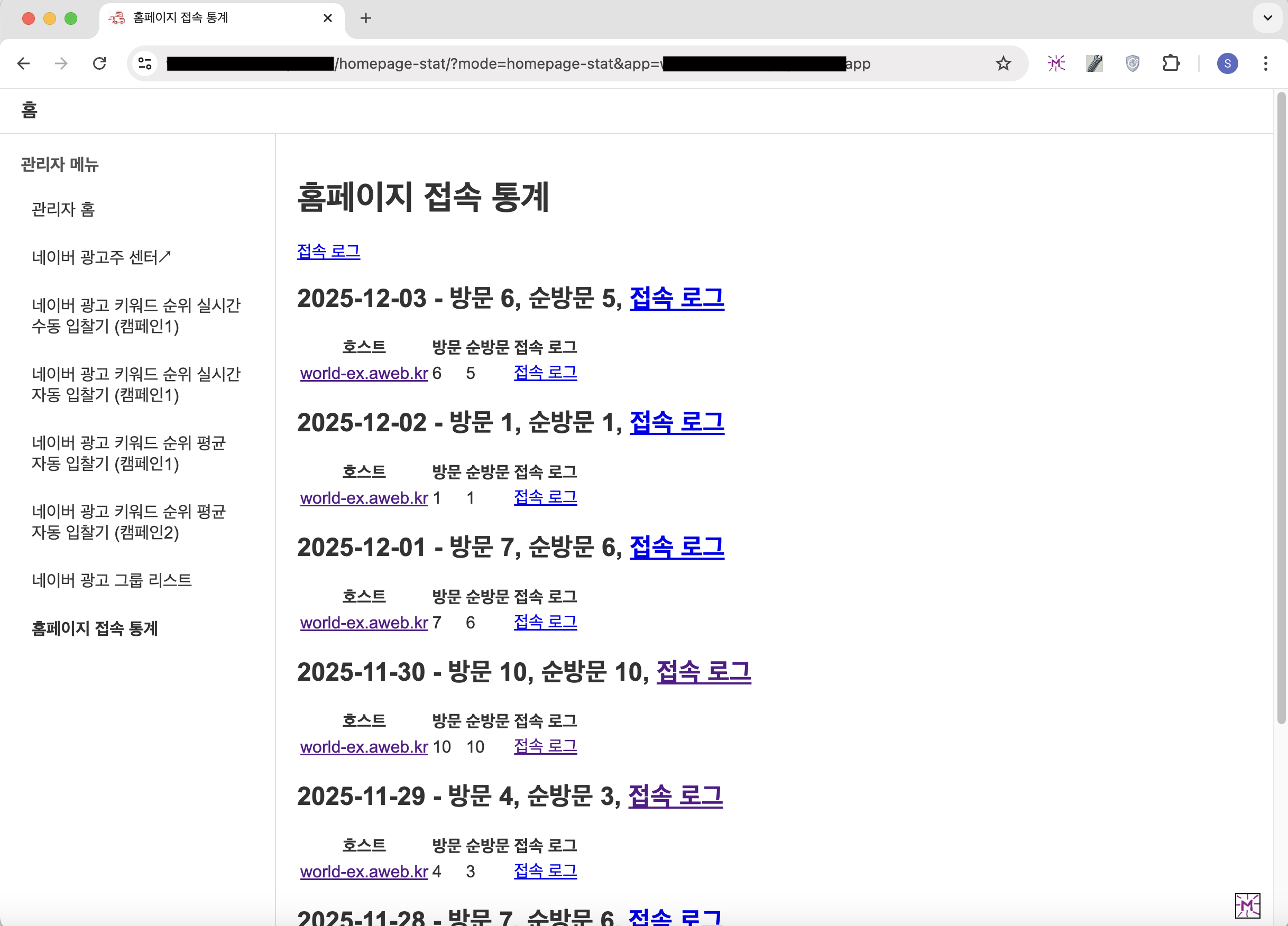Open the profile avatar S
Screen dimensions: 1288x926
point(1227,63)
